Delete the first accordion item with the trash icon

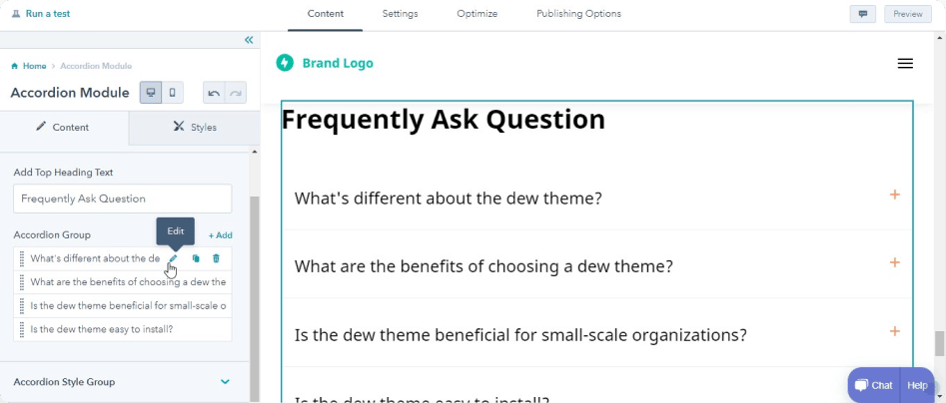coord(216,258)
